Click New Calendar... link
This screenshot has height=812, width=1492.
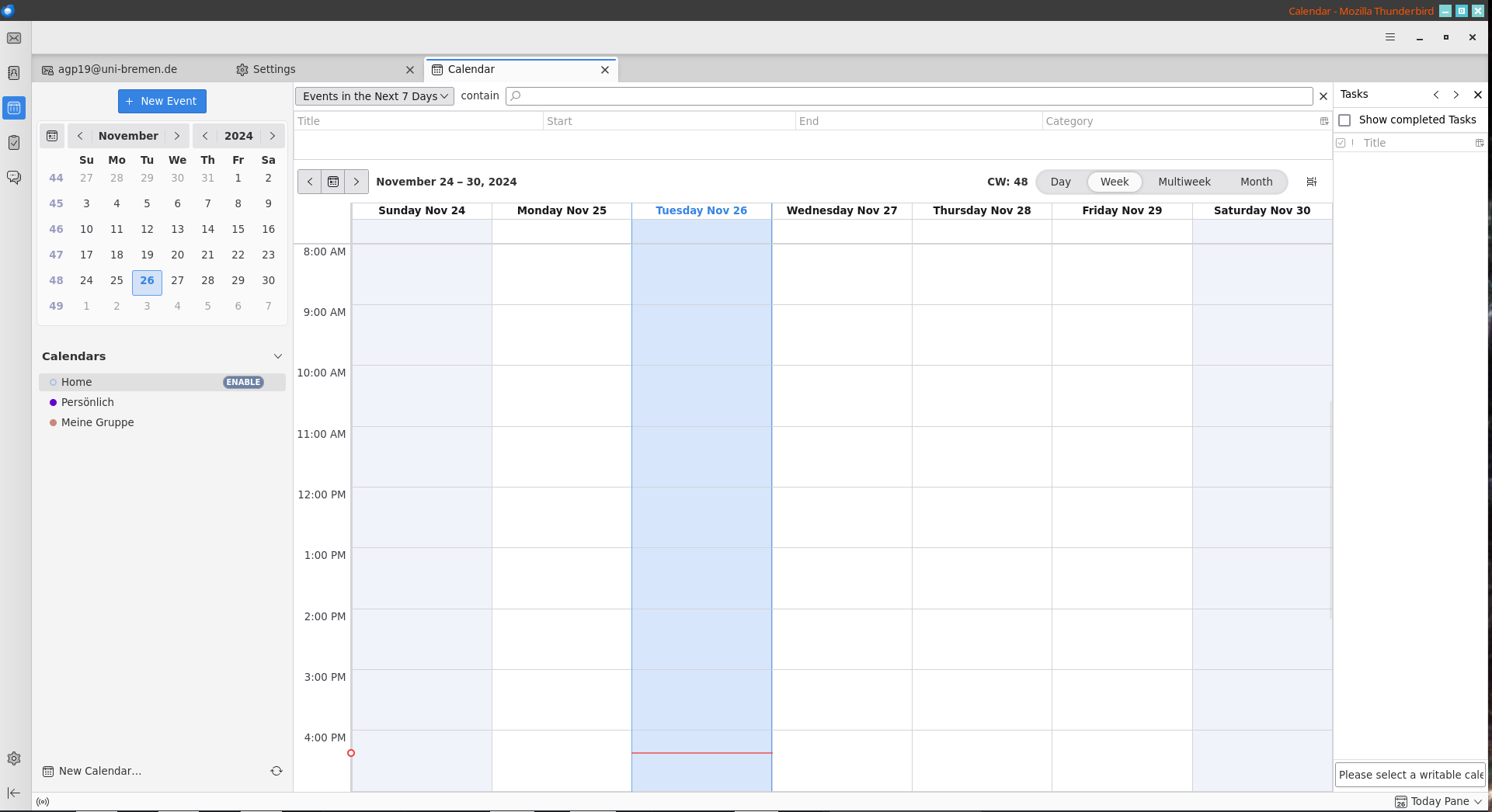[99, 771]
